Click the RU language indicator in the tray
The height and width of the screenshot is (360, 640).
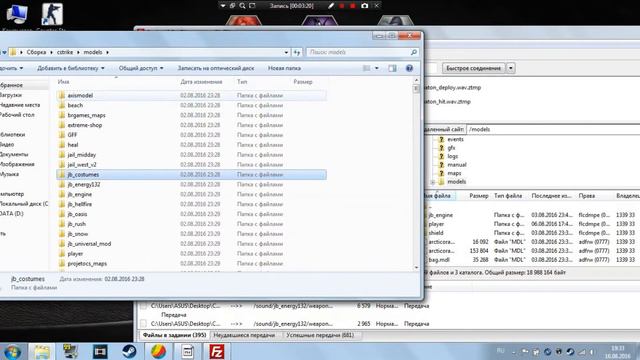500,351
